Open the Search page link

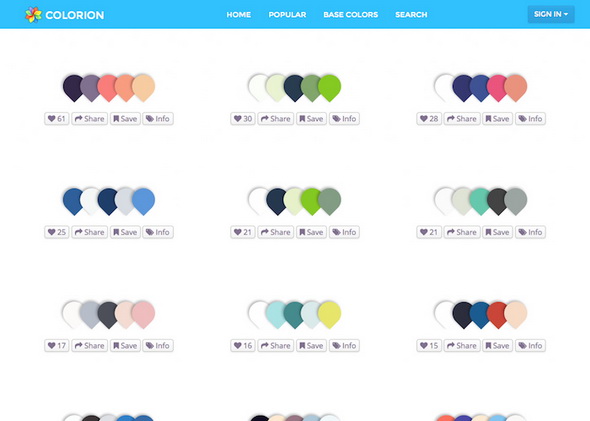click(x=411, y=15)
